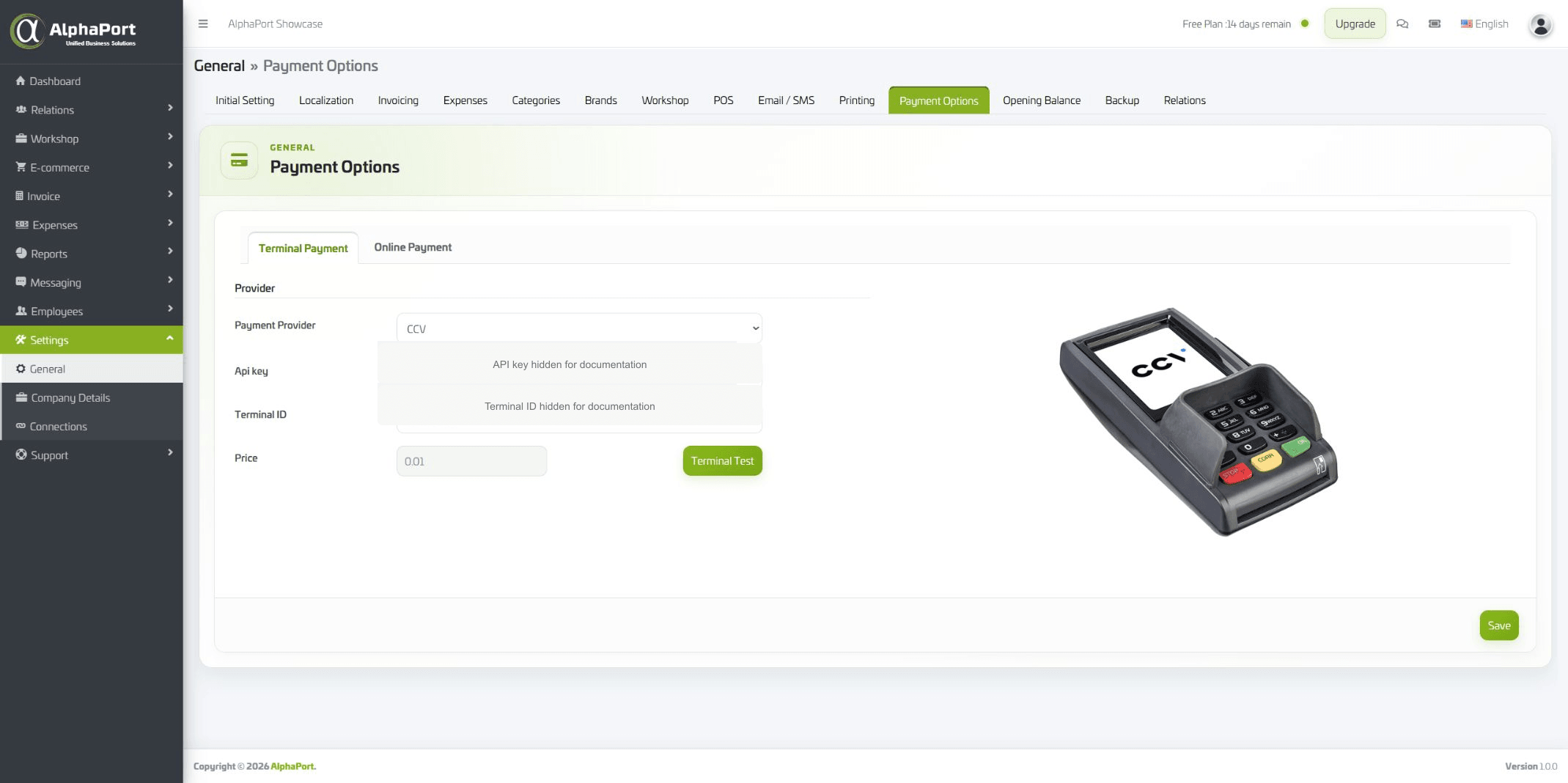Open the Relations settings tab
The width and height of the screenshot is (1568, 783).
click(1184, 100)
